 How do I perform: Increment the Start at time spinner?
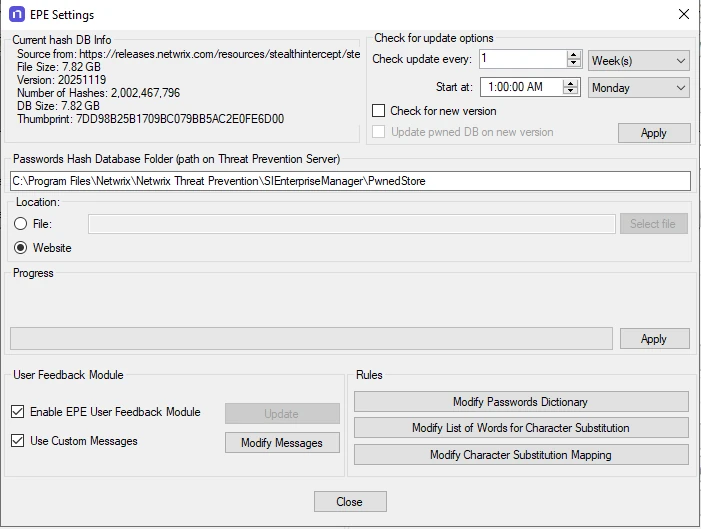tap(570, 83)
